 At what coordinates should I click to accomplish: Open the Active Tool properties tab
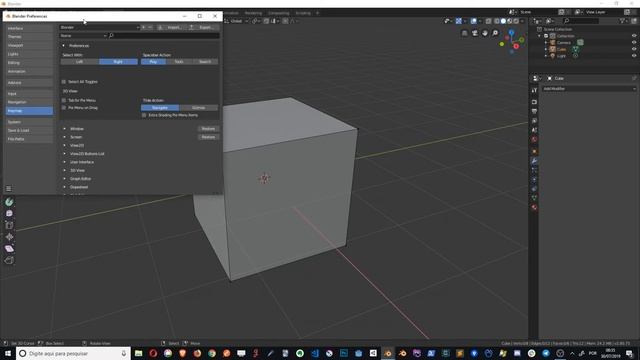(x=534, y=90)
